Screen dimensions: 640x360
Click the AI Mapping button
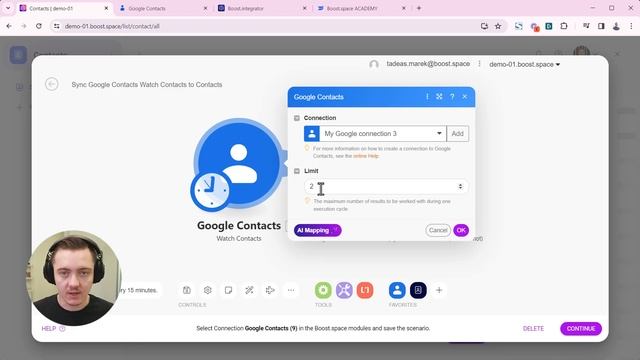pos(318,230)
